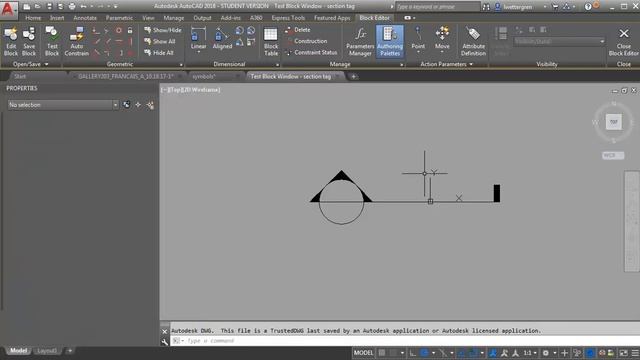Switch to the Express Tools ribbon tab

[288, 18]
